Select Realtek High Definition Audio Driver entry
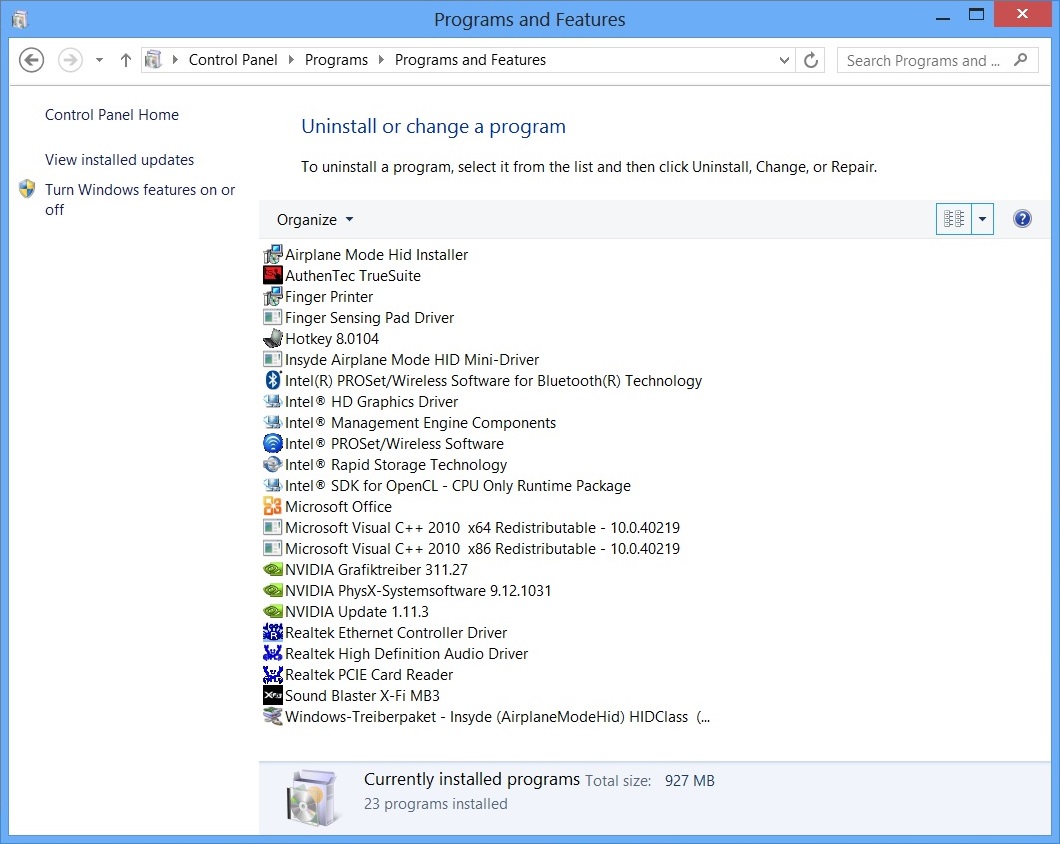The width and height of the screenshot is (1060, 844). pos(407,653)
